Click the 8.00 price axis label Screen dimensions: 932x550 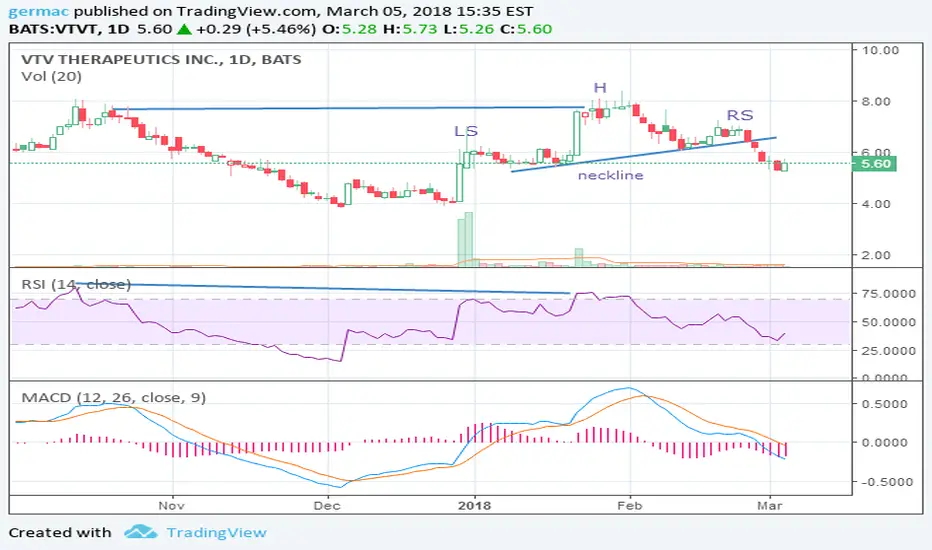point(877,102)
